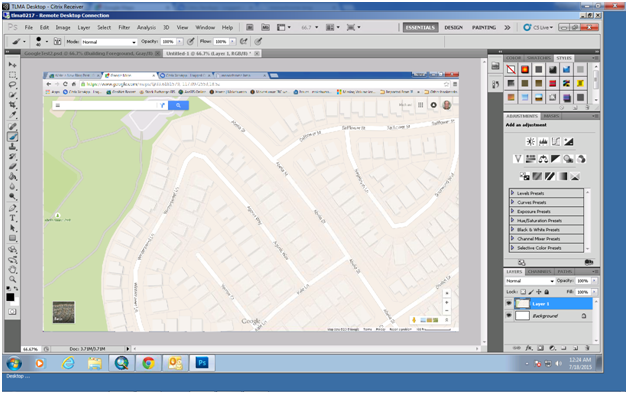The image size is (628, 394).
Task: Open the CS Live menu
Action: [x=539, y=27]
